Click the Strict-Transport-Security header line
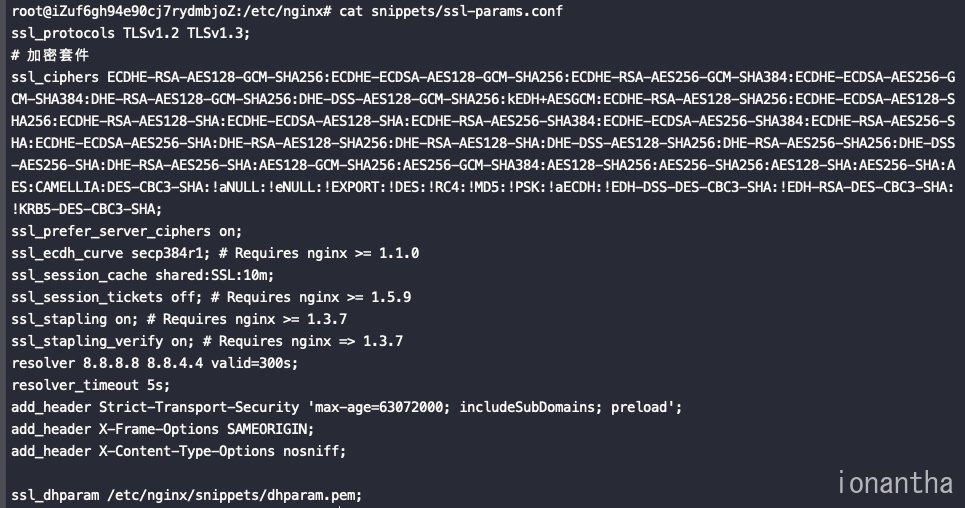The height and width of the screenshot is (508, 965). coord(346,407)
